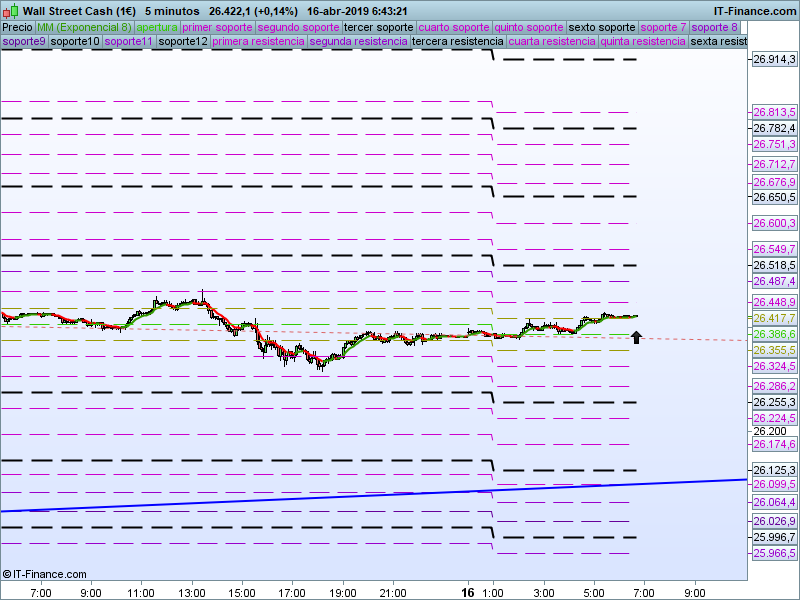The image size is (800, 600).
Task: Click the 'cuarto soporte' label
Action: 453,27
